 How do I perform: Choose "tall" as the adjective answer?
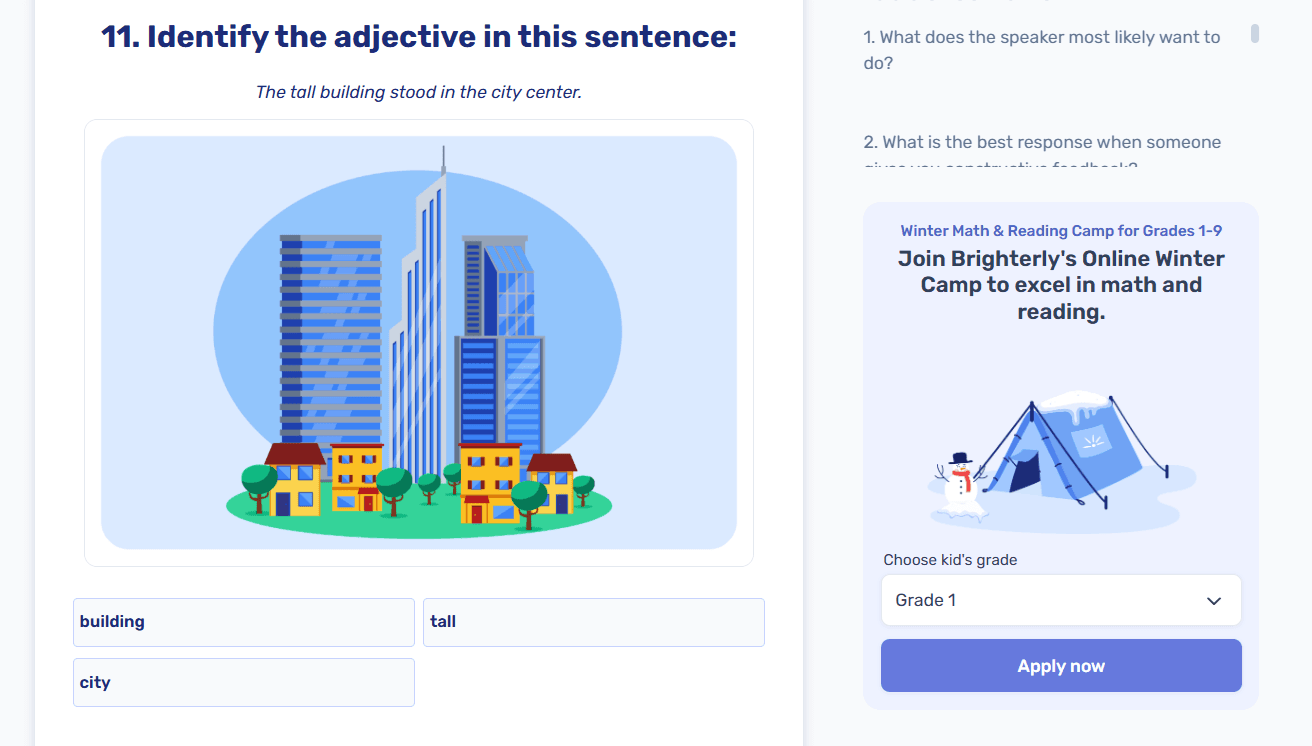click(x=593, y=622)
